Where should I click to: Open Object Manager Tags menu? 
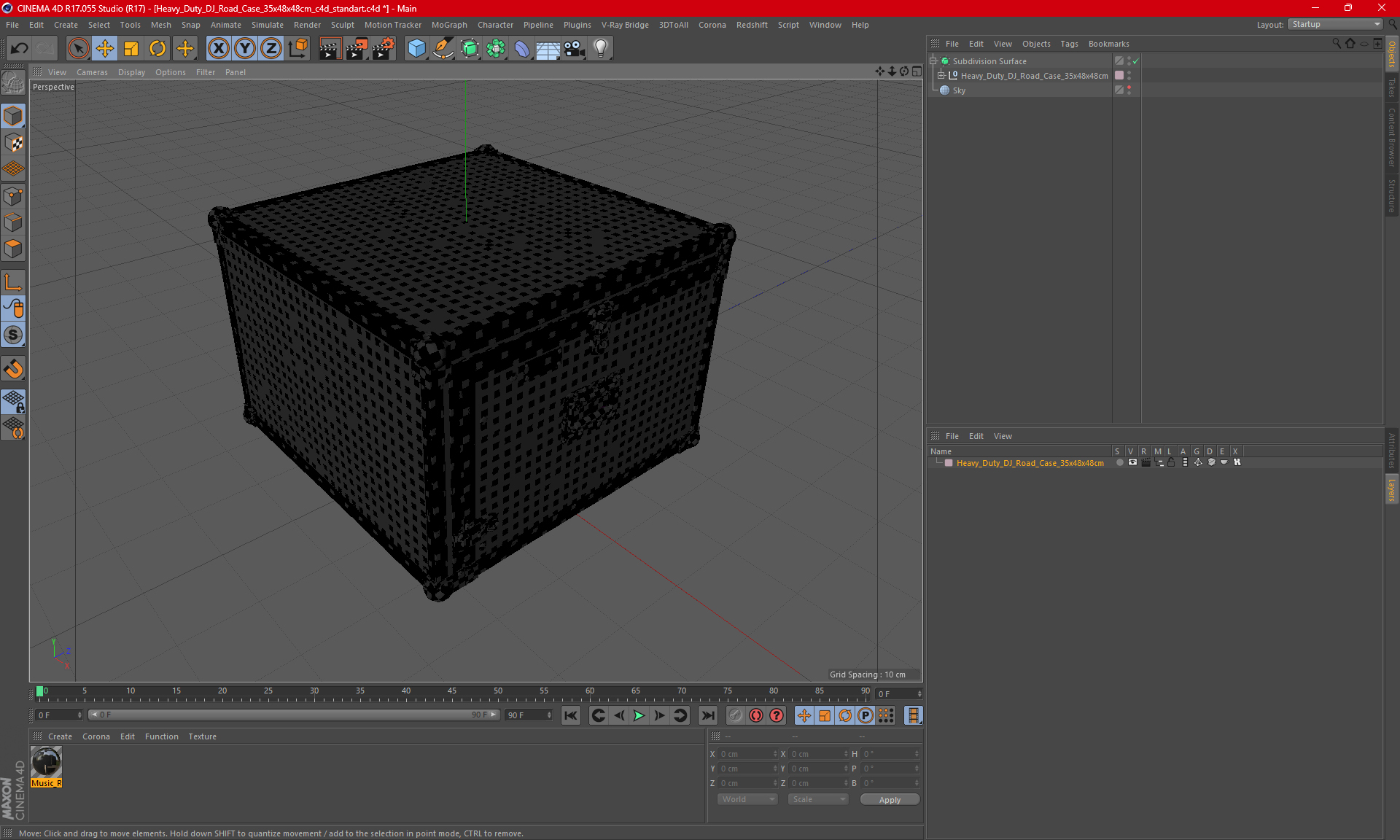(1069, 44)
